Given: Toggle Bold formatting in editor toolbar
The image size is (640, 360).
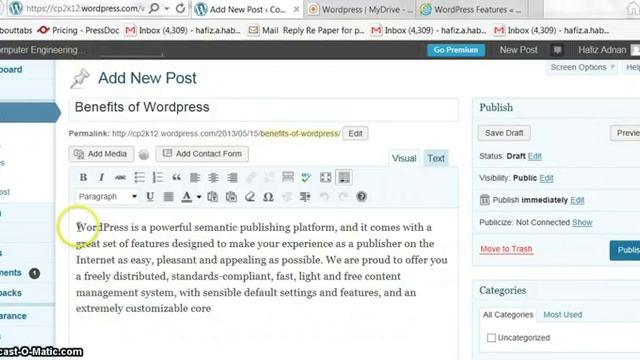Looking at the screenshot, I should pos(83,177).
